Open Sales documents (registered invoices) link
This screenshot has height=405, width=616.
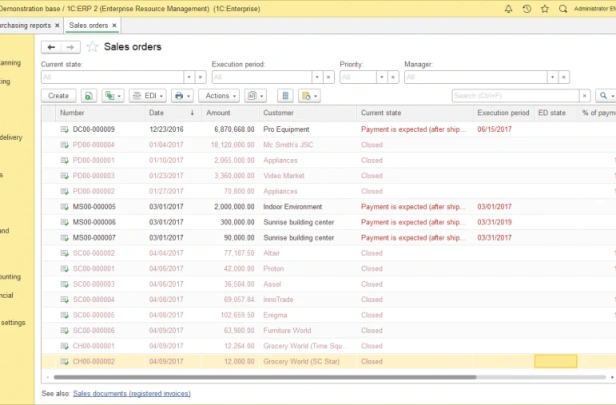click(x=132, y=393)
